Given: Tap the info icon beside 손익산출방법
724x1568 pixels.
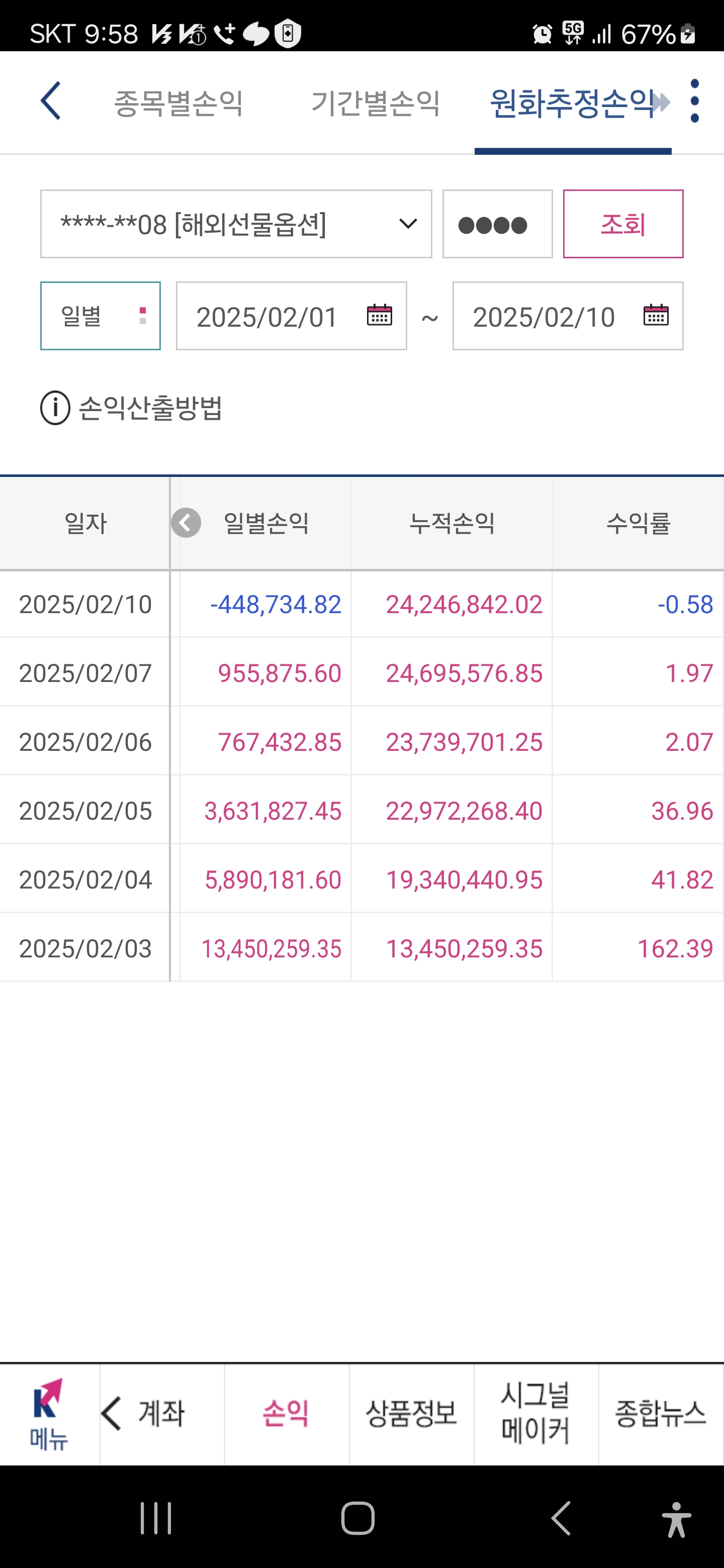Looking at the screenshot, I should (x=55, y=408).
